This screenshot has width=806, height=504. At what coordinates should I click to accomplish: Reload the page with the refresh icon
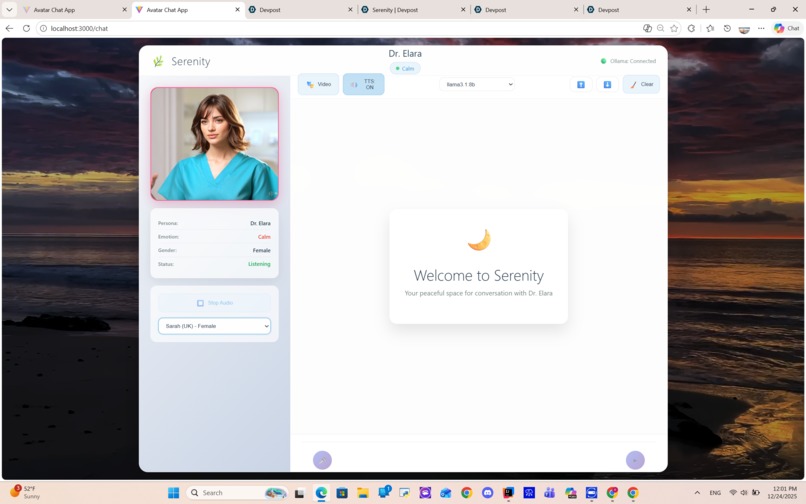point(26,28)
